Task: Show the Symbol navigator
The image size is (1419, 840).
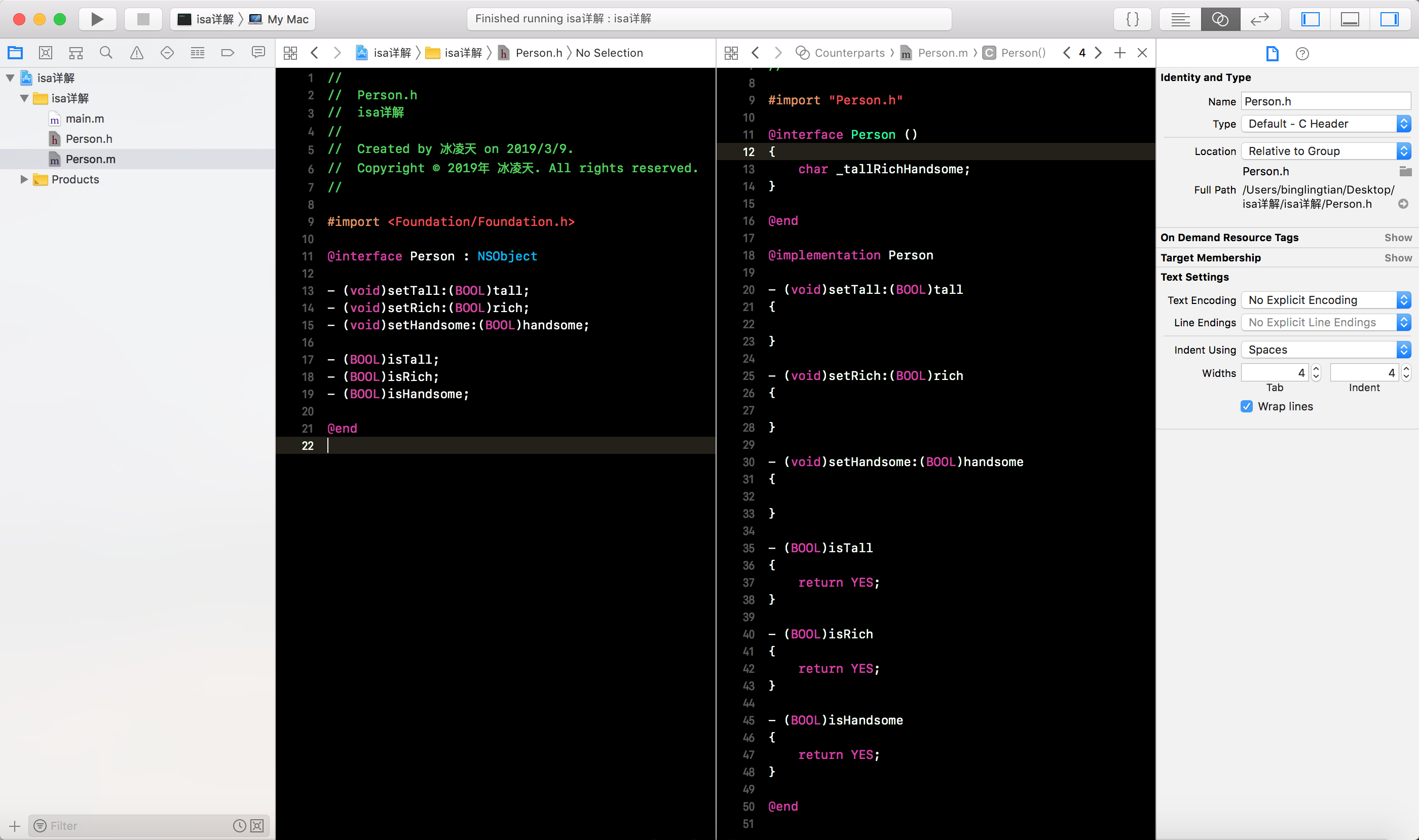Action: (x=76, y=53)
